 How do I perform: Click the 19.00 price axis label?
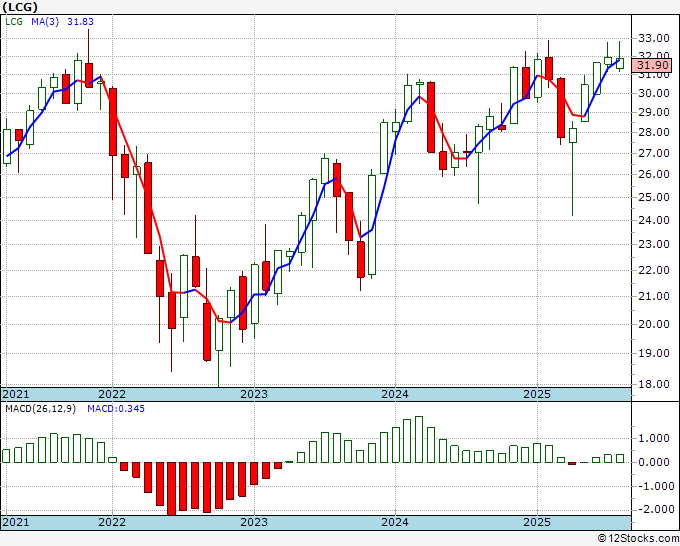(x=654, y=353)
